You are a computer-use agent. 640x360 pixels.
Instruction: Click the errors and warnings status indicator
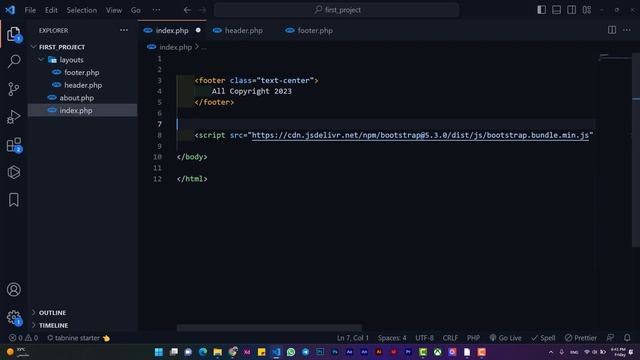pos(23,338)
